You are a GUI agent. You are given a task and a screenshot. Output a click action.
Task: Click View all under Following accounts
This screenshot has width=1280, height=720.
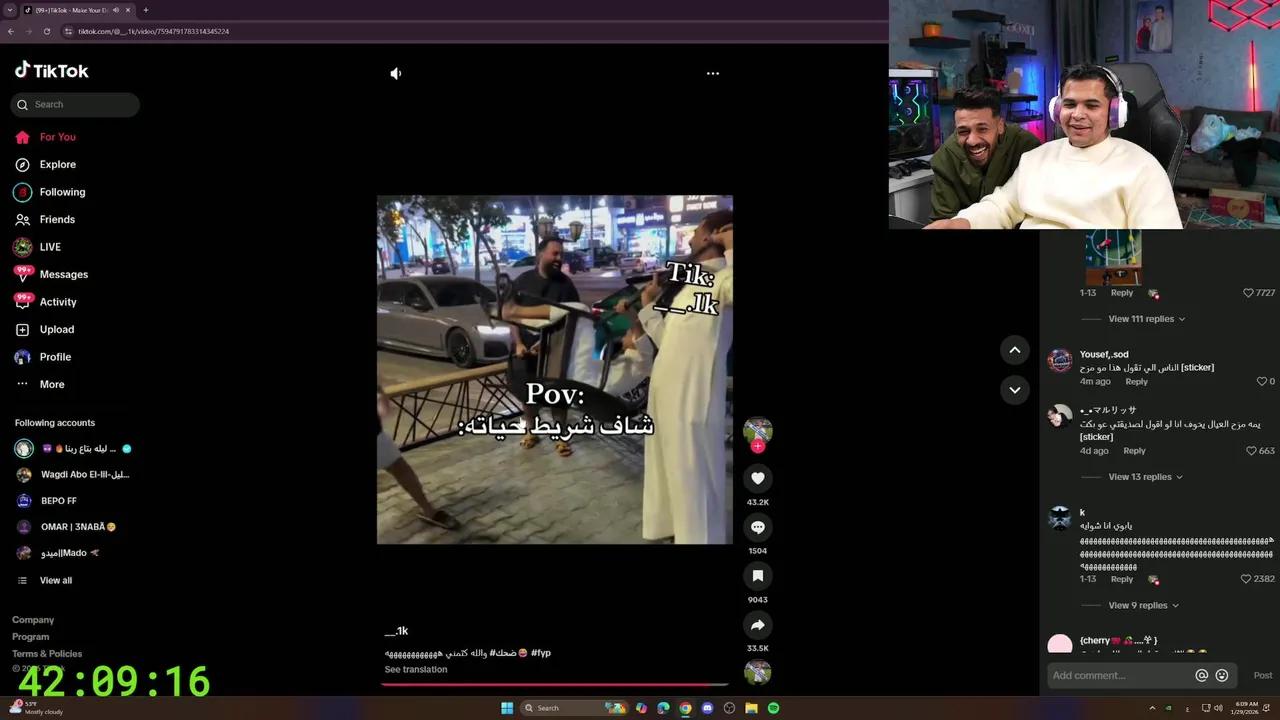pos(55,580)
